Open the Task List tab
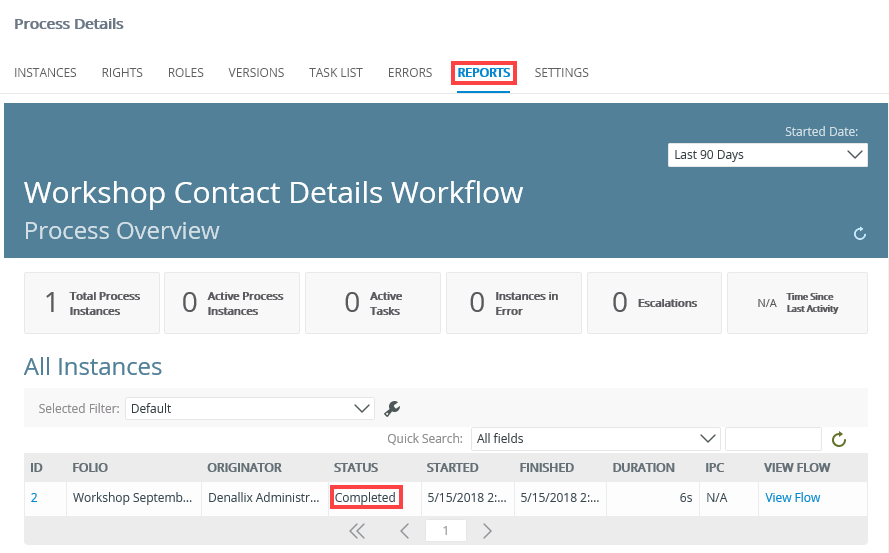The width and height of the screenshot is (889, 553). point(336,73)
